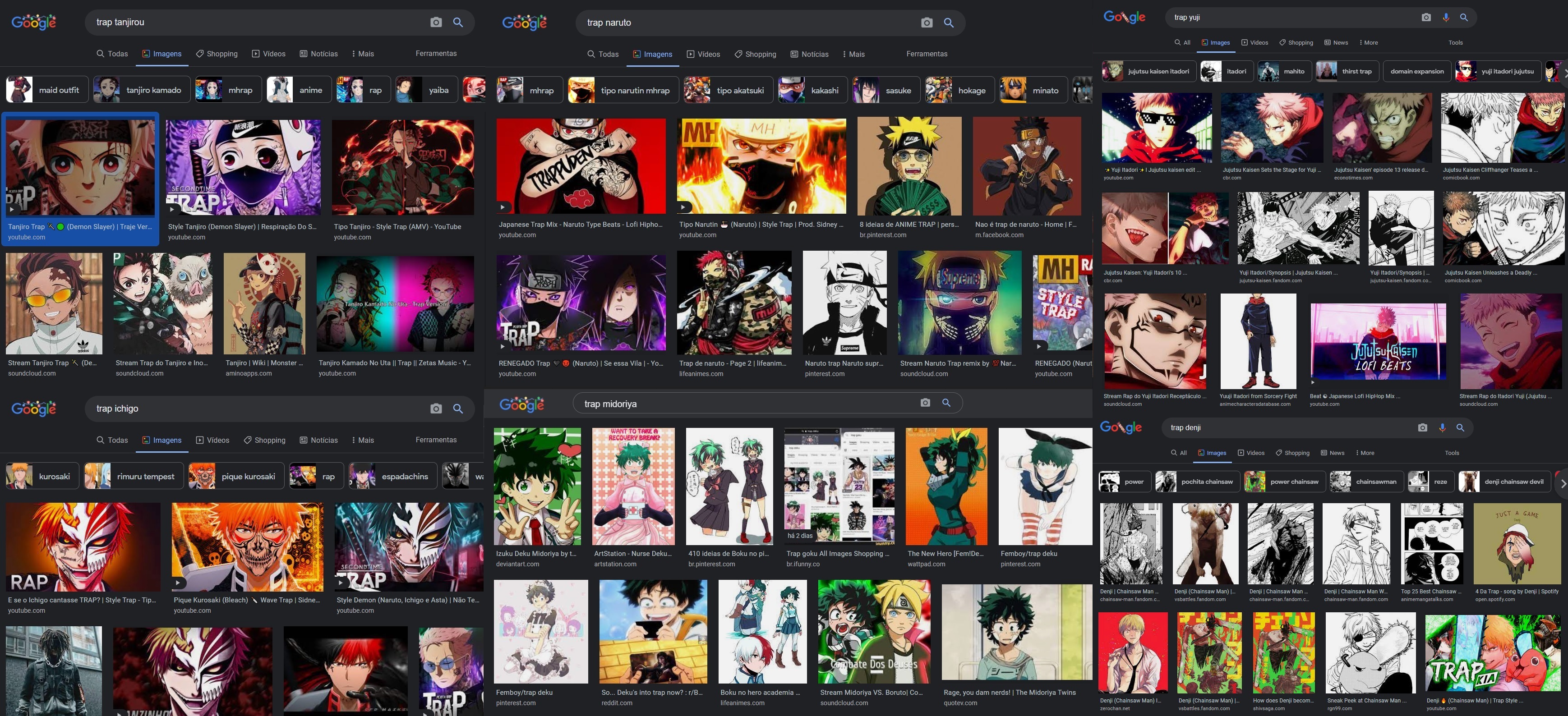Expand 'Mais' menu in 'trap tanjirou' results

coord(363,54)
